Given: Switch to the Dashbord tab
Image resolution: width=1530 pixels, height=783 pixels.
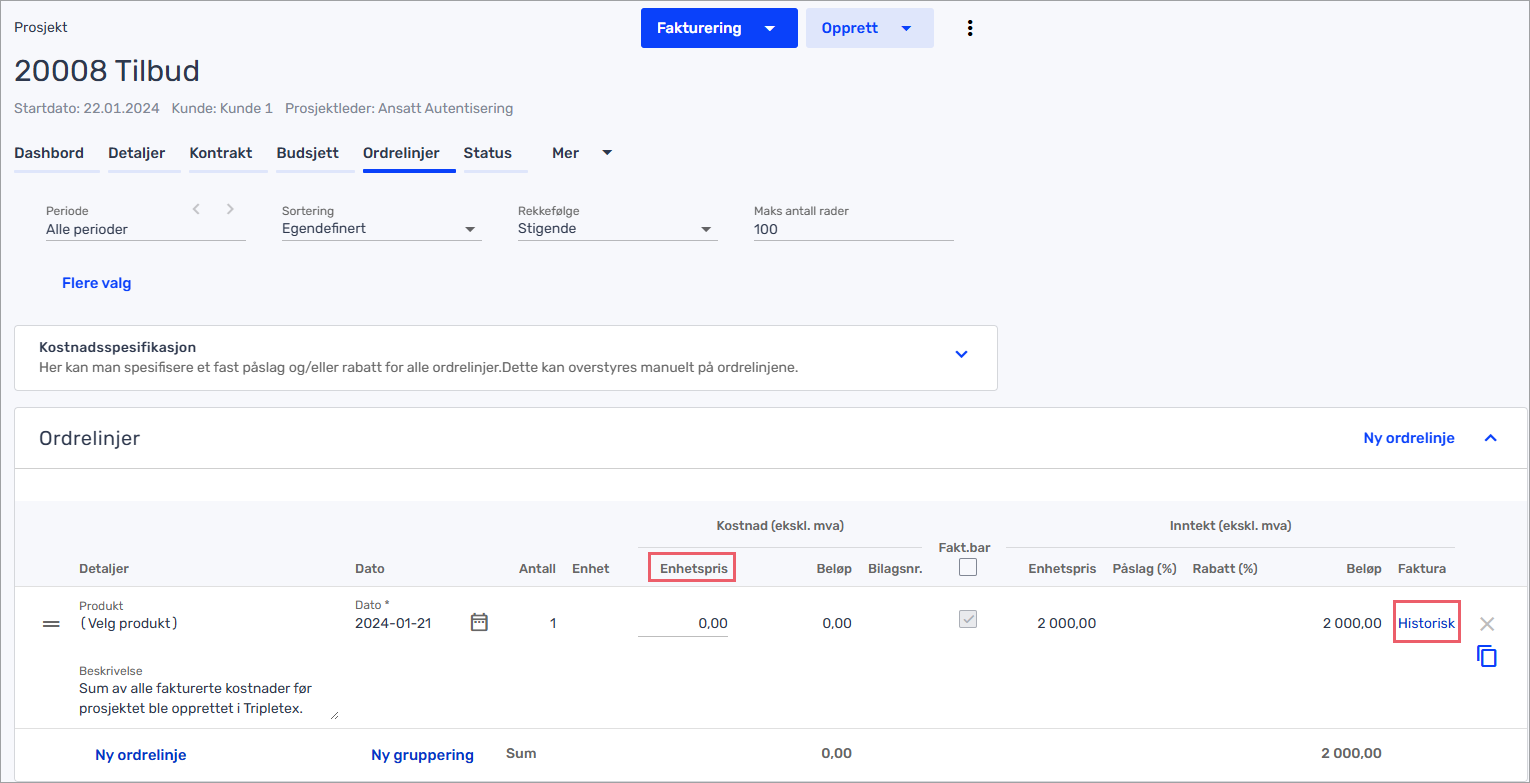Looking at the screenshot, I should (49, 153).
